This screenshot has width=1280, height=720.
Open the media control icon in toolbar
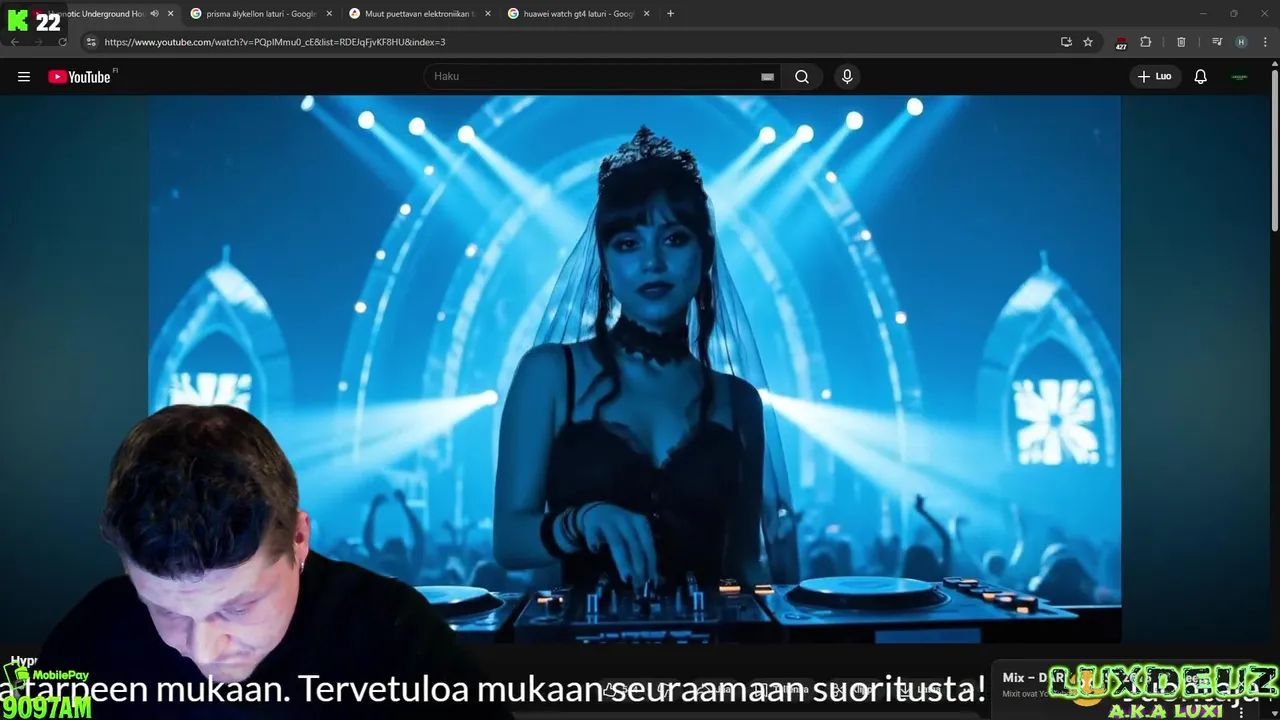pos(1217,42)
